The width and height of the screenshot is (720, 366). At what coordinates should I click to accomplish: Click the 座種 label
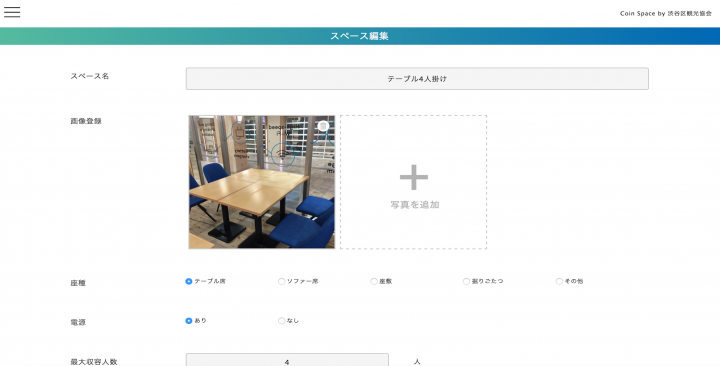78,283
